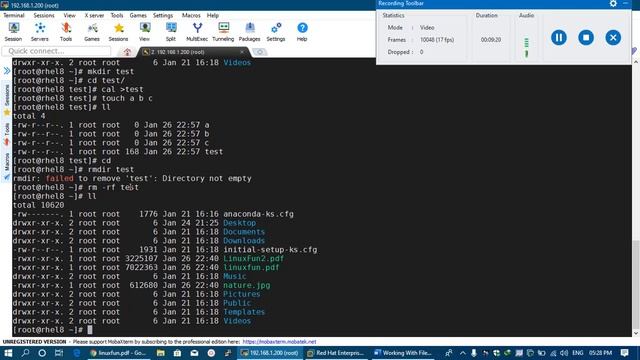Click the Split toolbar icon
Viewport: 640px width, 360px height.
click(171, 32)
